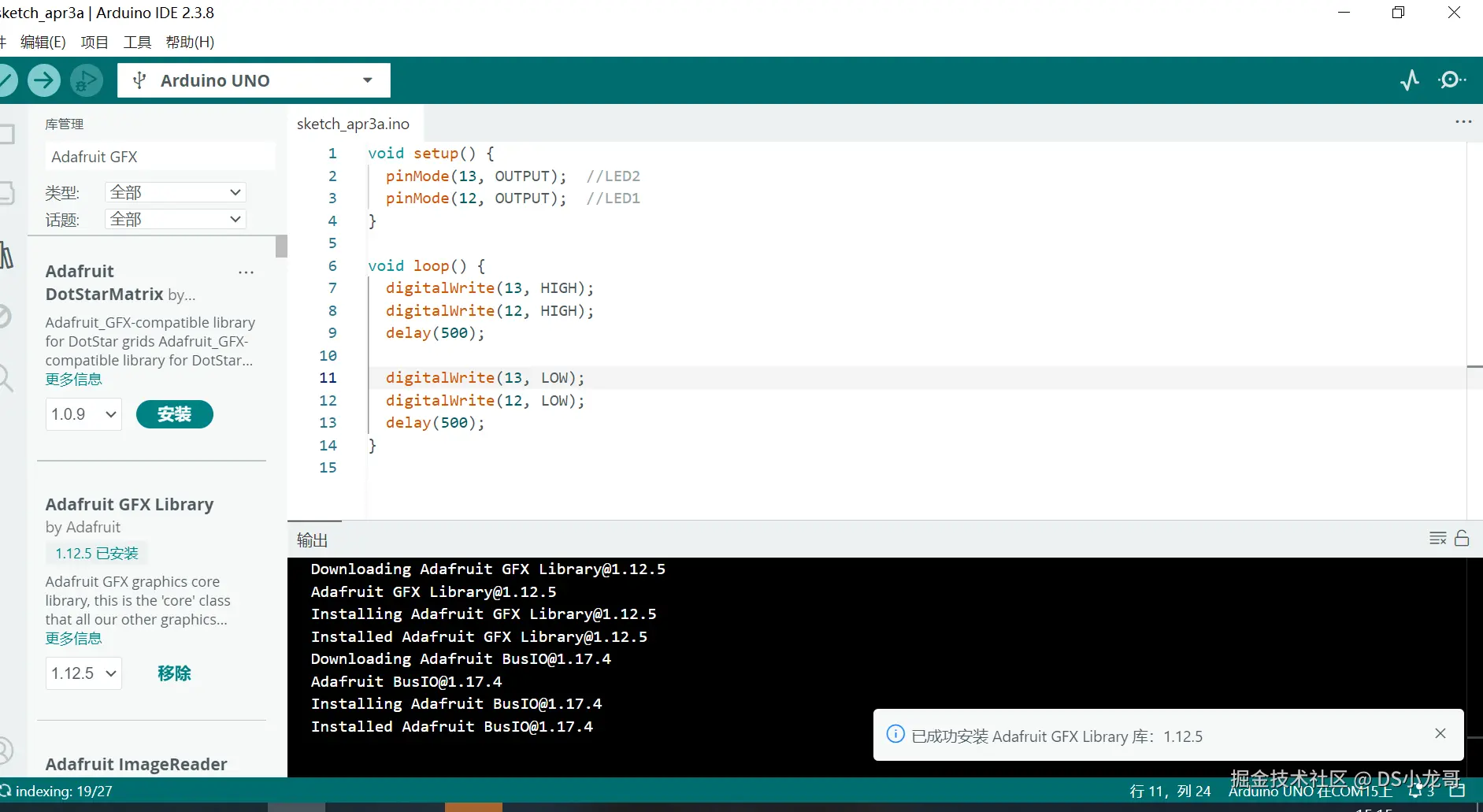The height and width of the screenshot is (812, 1483).
Task: Remove the Adafruit GFX Library
Action: pyautogui.click(x=174, y=673)
